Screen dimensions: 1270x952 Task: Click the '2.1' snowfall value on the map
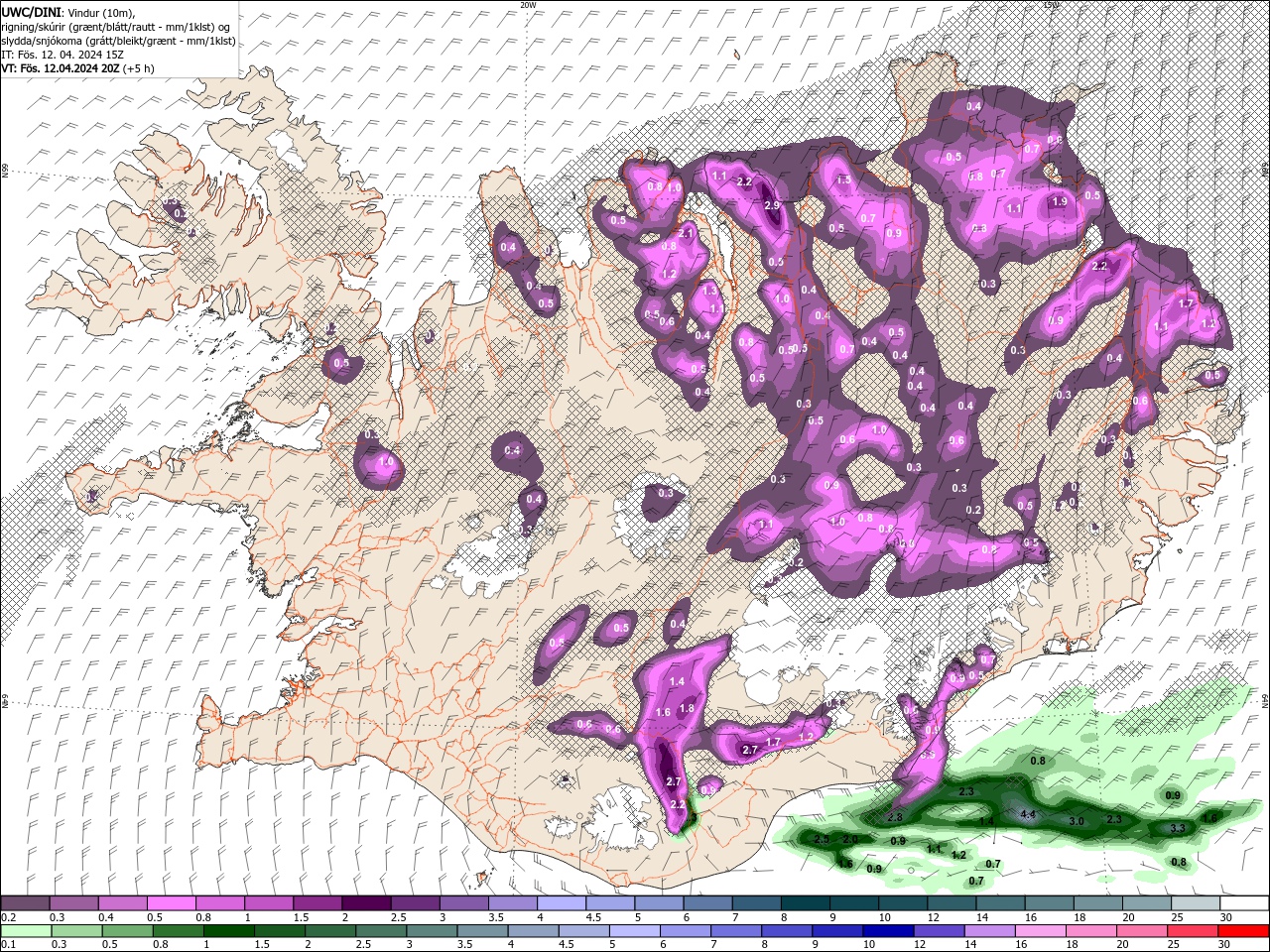click(686, 233)
